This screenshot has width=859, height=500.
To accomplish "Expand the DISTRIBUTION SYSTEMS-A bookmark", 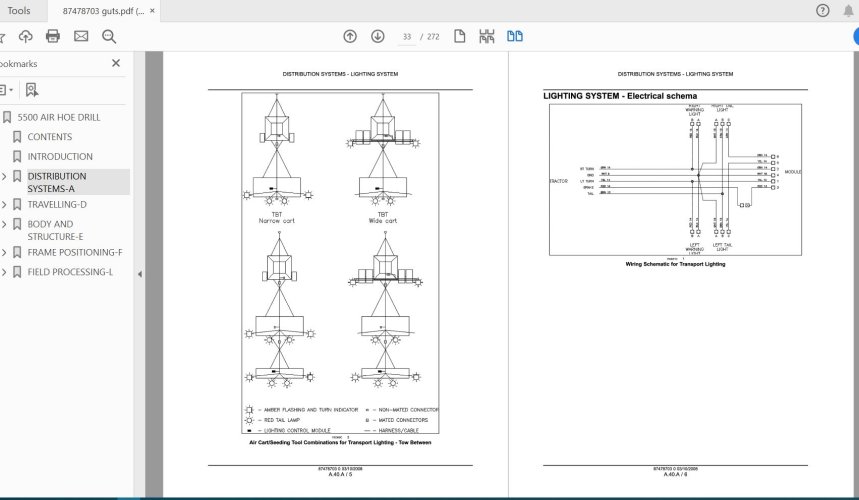I will click(x=4, y=176).
